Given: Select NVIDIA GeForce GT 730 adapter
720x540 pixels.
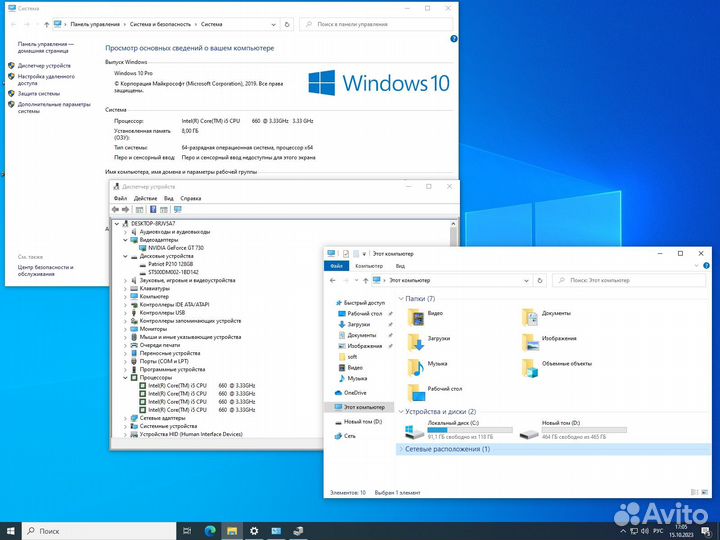Looking at the screenshot, I should pos(175,248).
